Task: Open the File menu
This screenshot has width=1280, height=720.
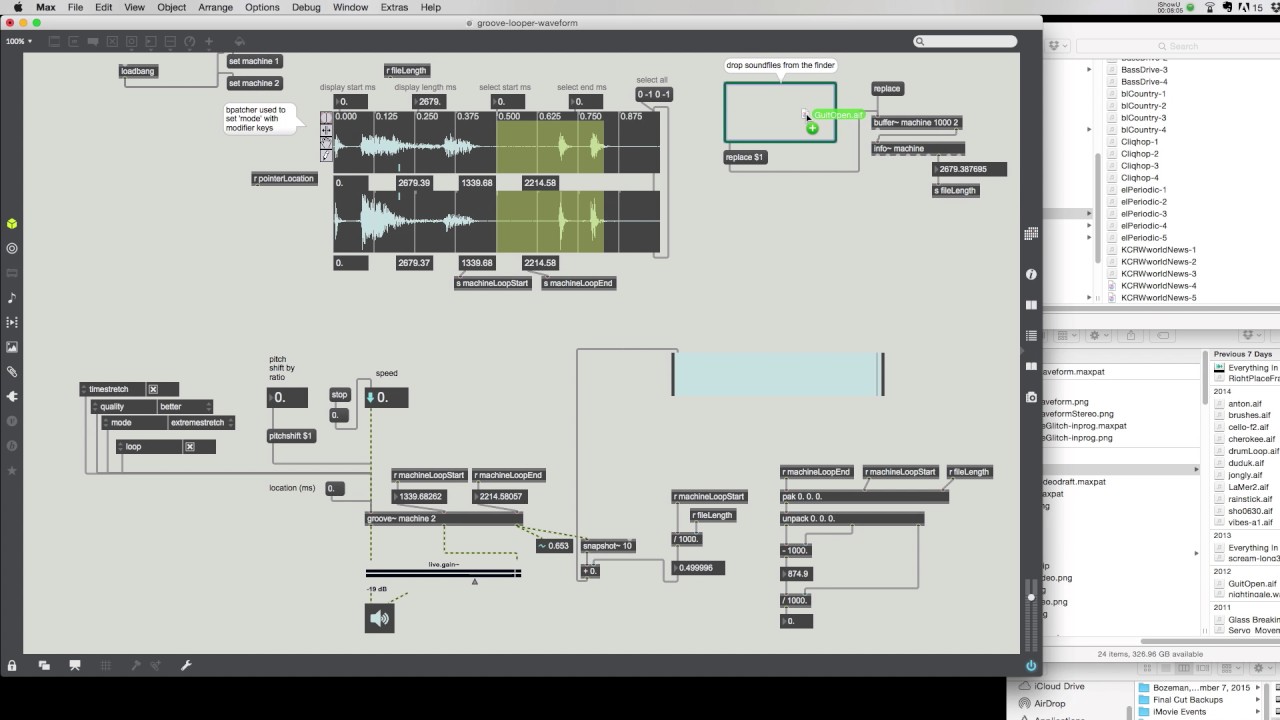Action: click(75, 7)
